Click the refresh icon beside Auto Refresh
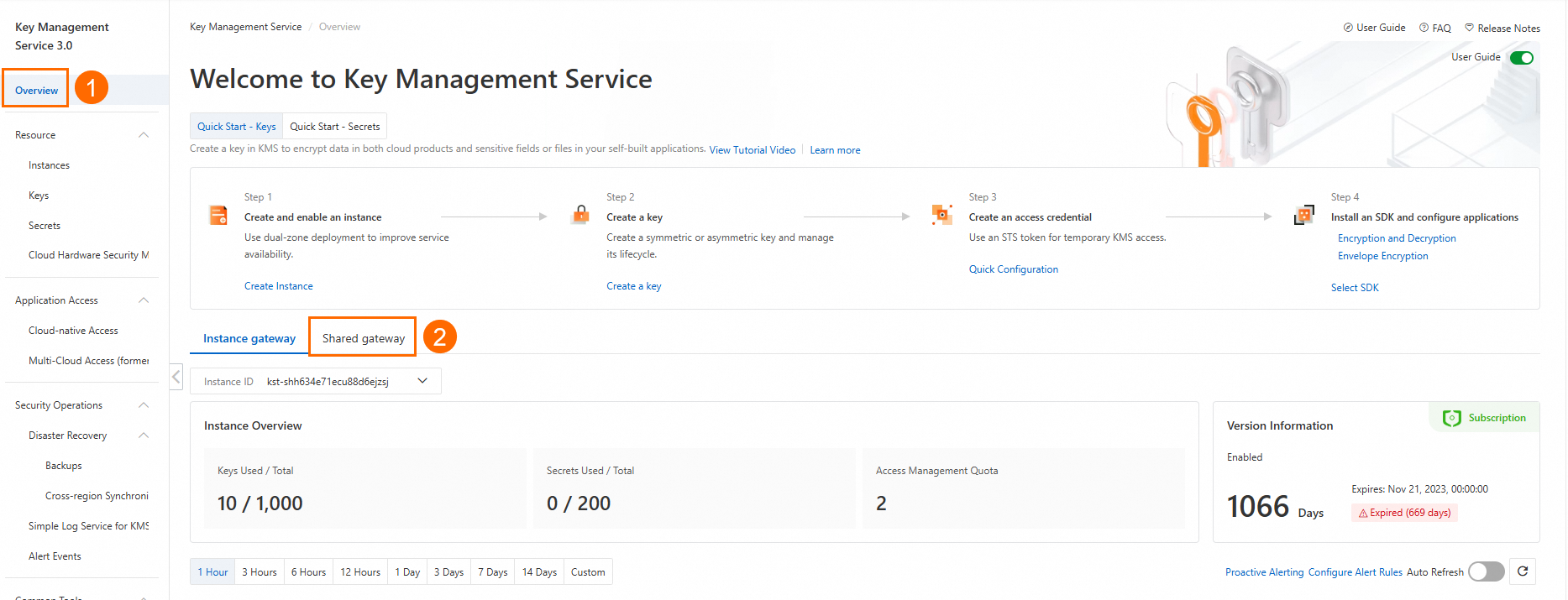 pyautogui.click(x=1523, y=571)
